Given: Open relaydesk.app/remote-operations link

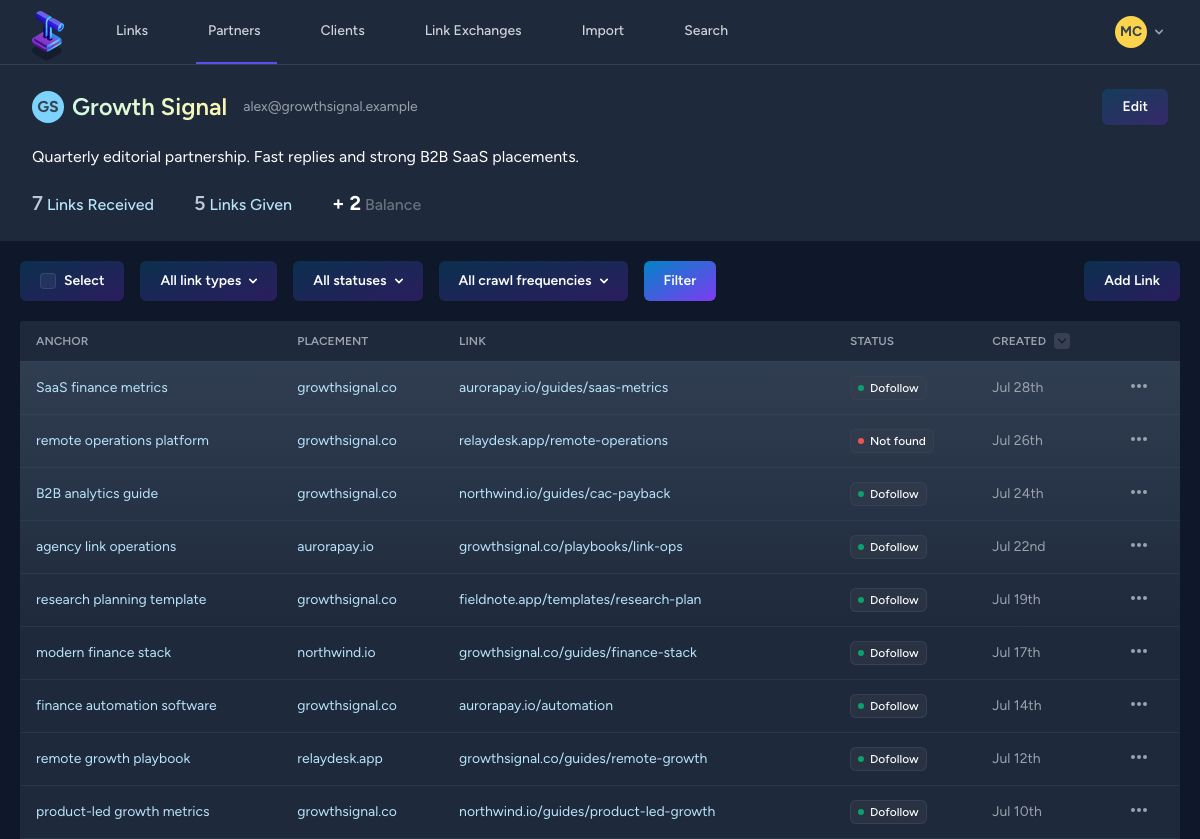Looking at the screenshot, I should 563,440.
